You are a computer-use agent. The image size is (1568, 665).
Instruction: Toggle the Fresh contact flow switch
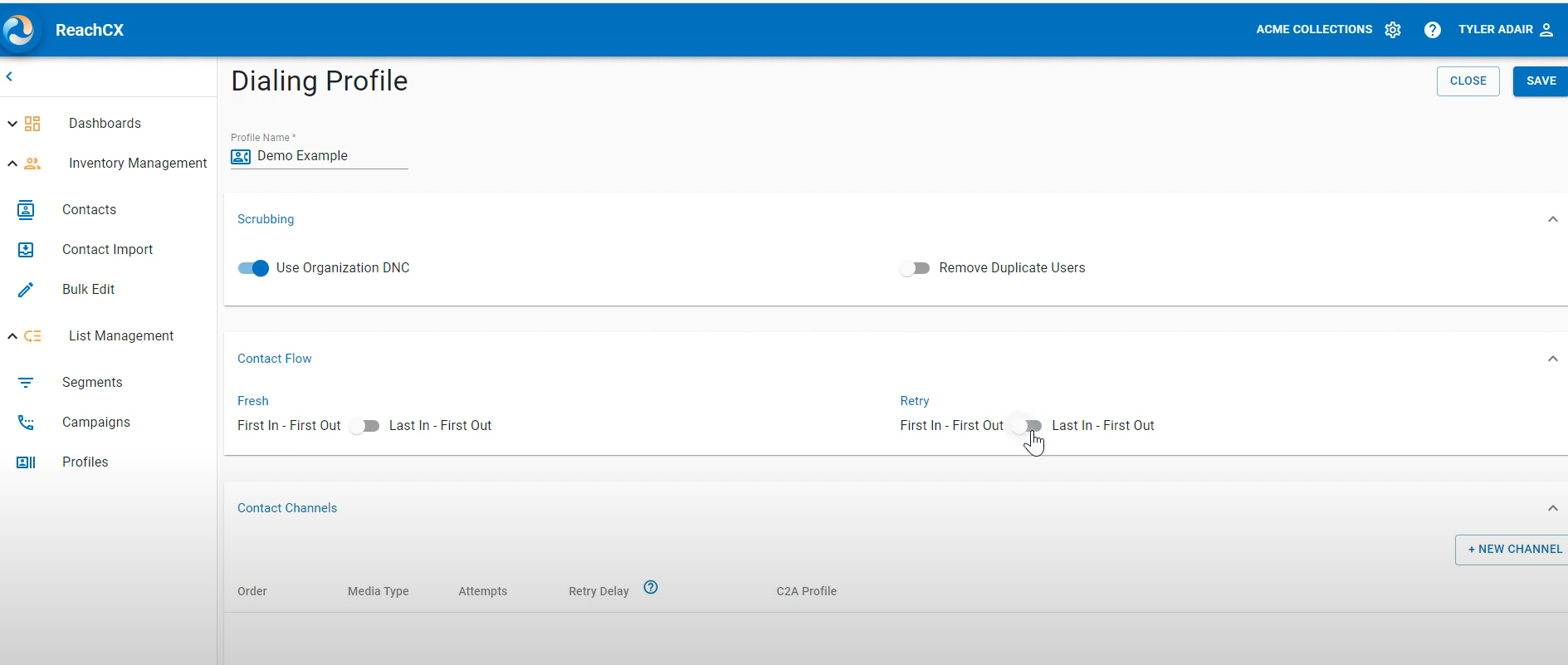(x=364, y=426)
